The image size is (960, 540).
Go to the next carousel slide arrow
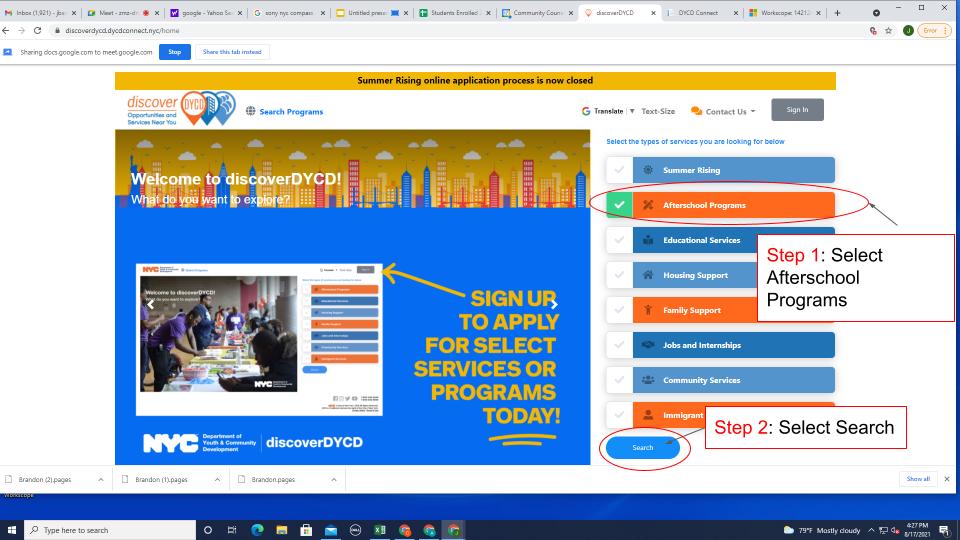(x=554, y=304)
